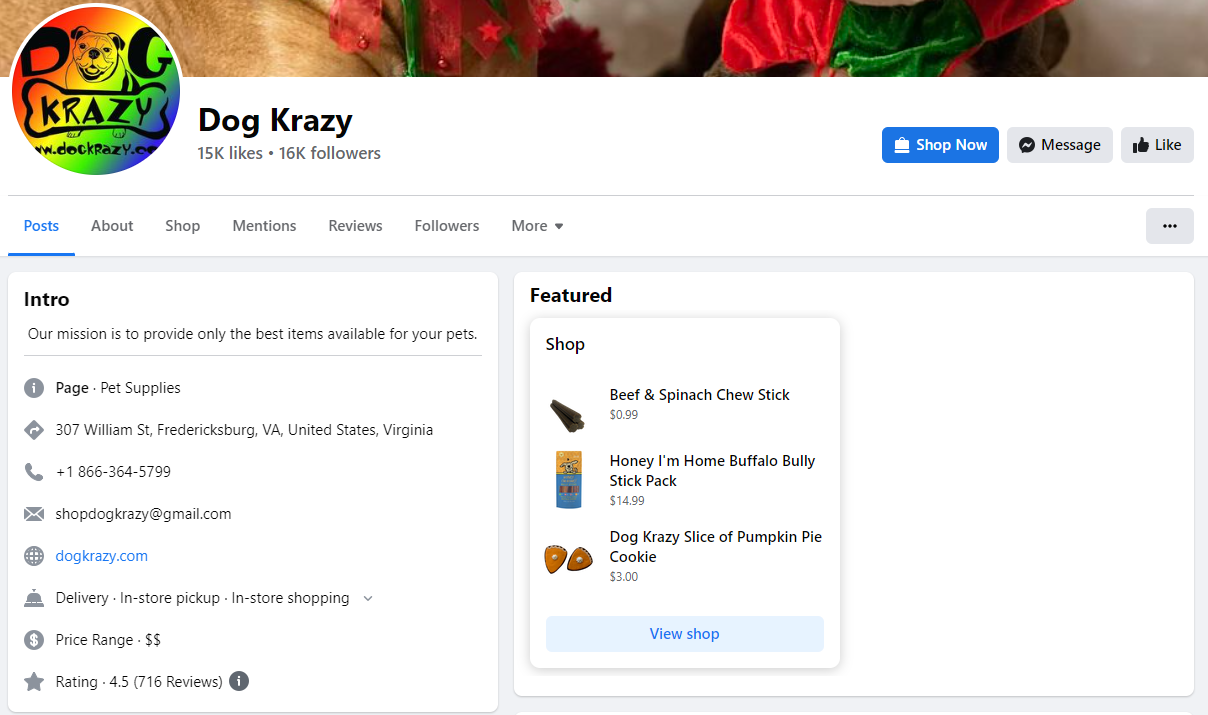The height and width of the screenshot is (715, 1208).
Task: Click the globe icon beside dogkrazy.com
Action: point(33,555)
